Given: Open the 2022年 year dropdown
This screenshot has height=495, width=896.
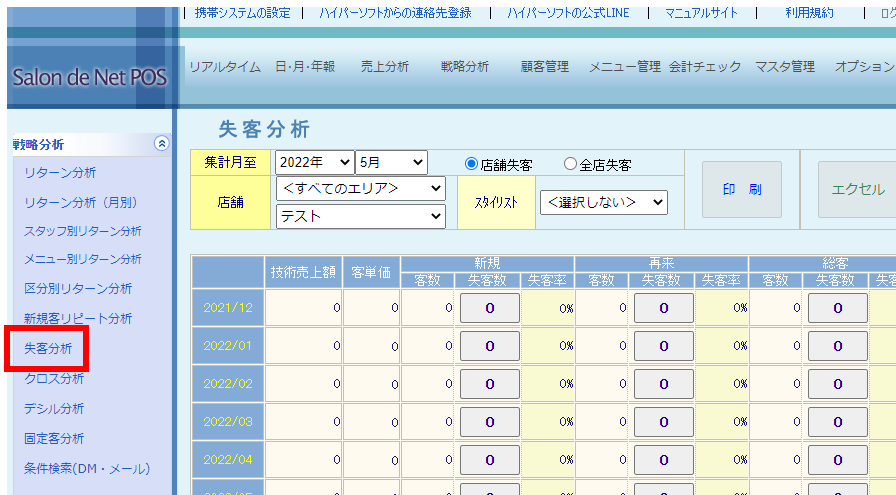Looking at the screenshot, I should tap(315, 162).
